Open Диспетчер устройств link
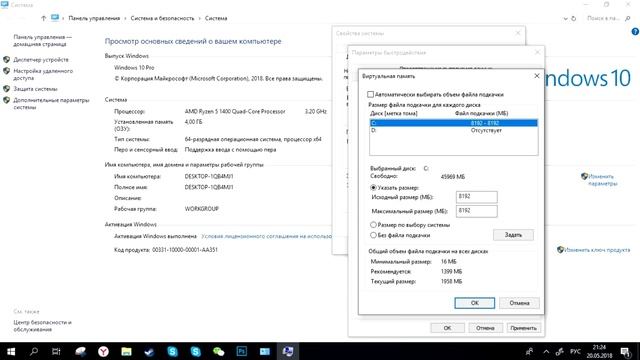The height and width of the screenshot is (360, 640). (x=41, y=60)
